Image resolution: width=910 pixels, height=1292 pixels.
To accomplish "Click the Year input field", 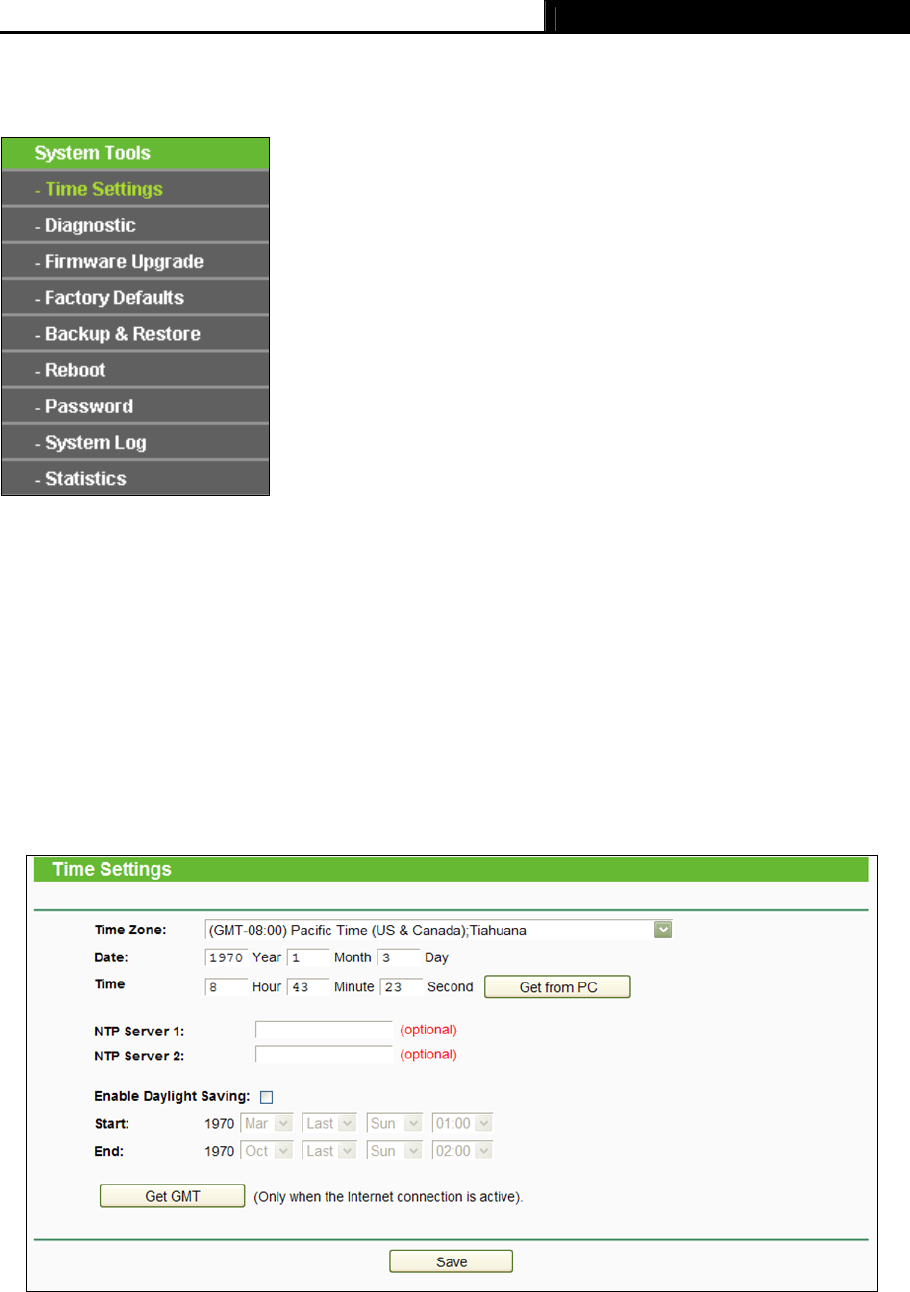I will (x=225, y=957).
